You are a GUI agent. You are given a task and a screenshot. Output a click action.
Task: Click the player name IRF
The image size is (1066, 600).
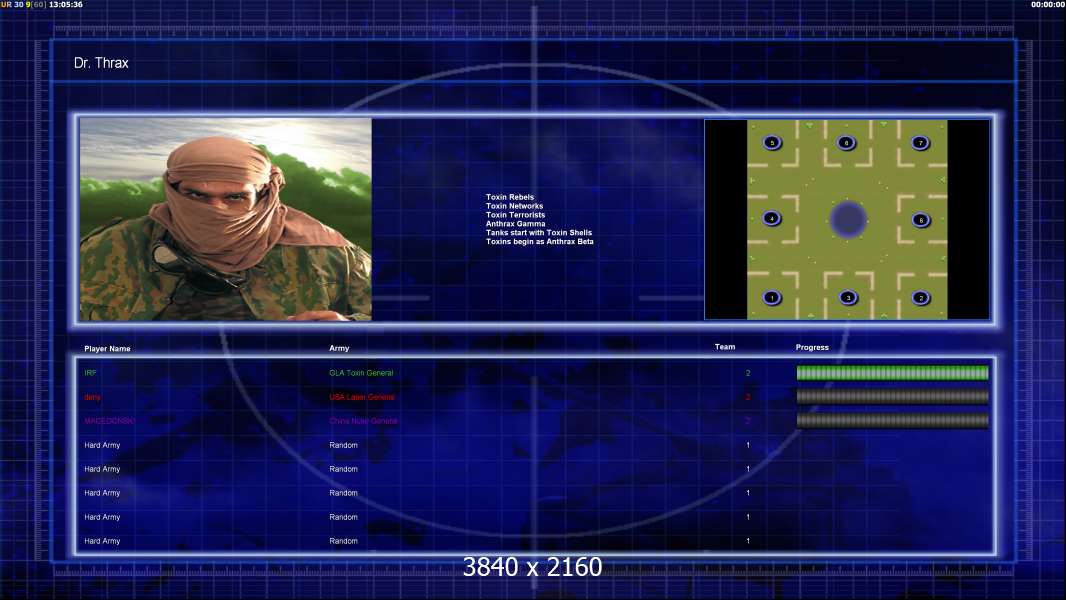point(90,373)
